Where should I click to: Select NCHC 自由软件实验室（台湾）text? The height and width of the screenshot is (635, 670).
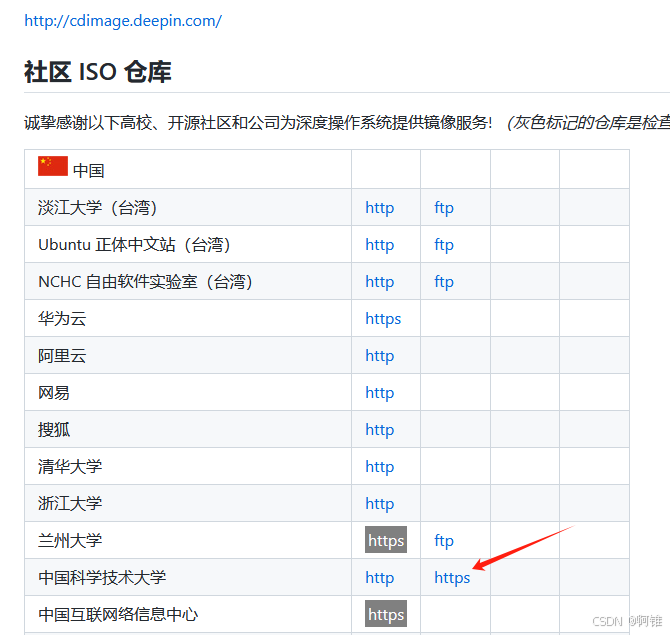146,282
